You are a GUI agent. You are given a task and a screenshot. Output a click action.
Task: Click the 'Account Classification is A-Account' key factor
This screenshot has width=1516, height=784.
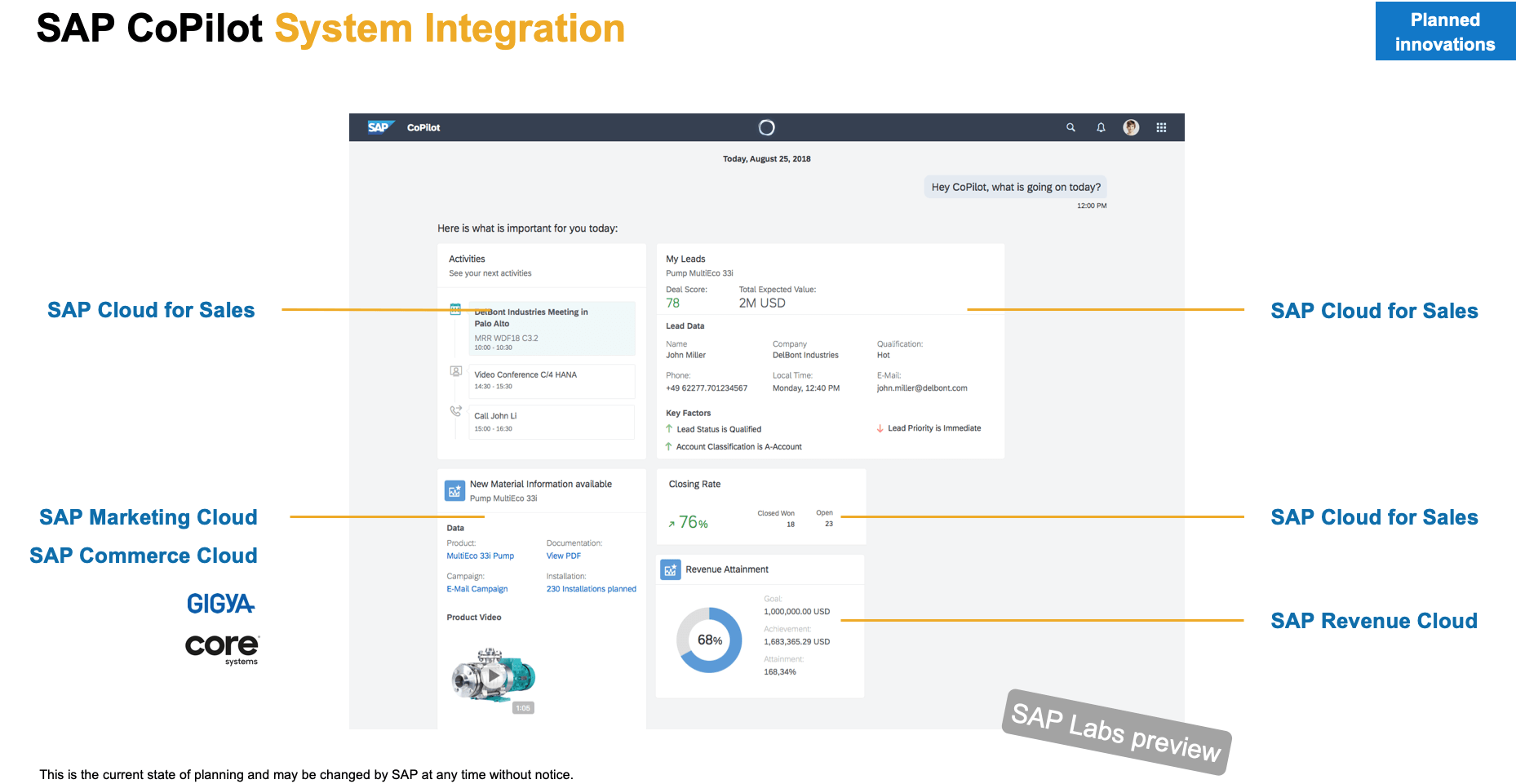tap(738, 447)
